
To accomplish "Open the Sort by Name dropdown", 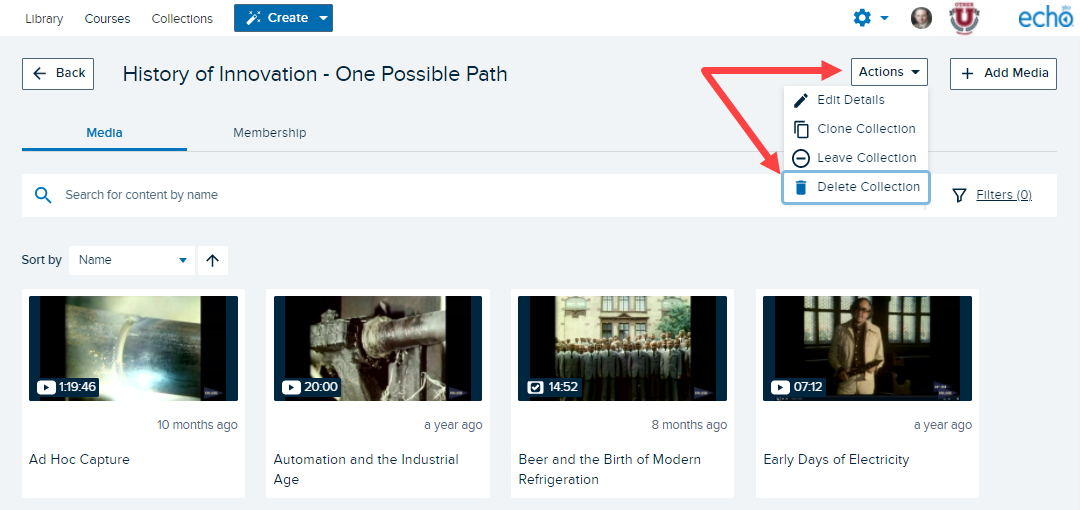I will (x=132, y=261).
